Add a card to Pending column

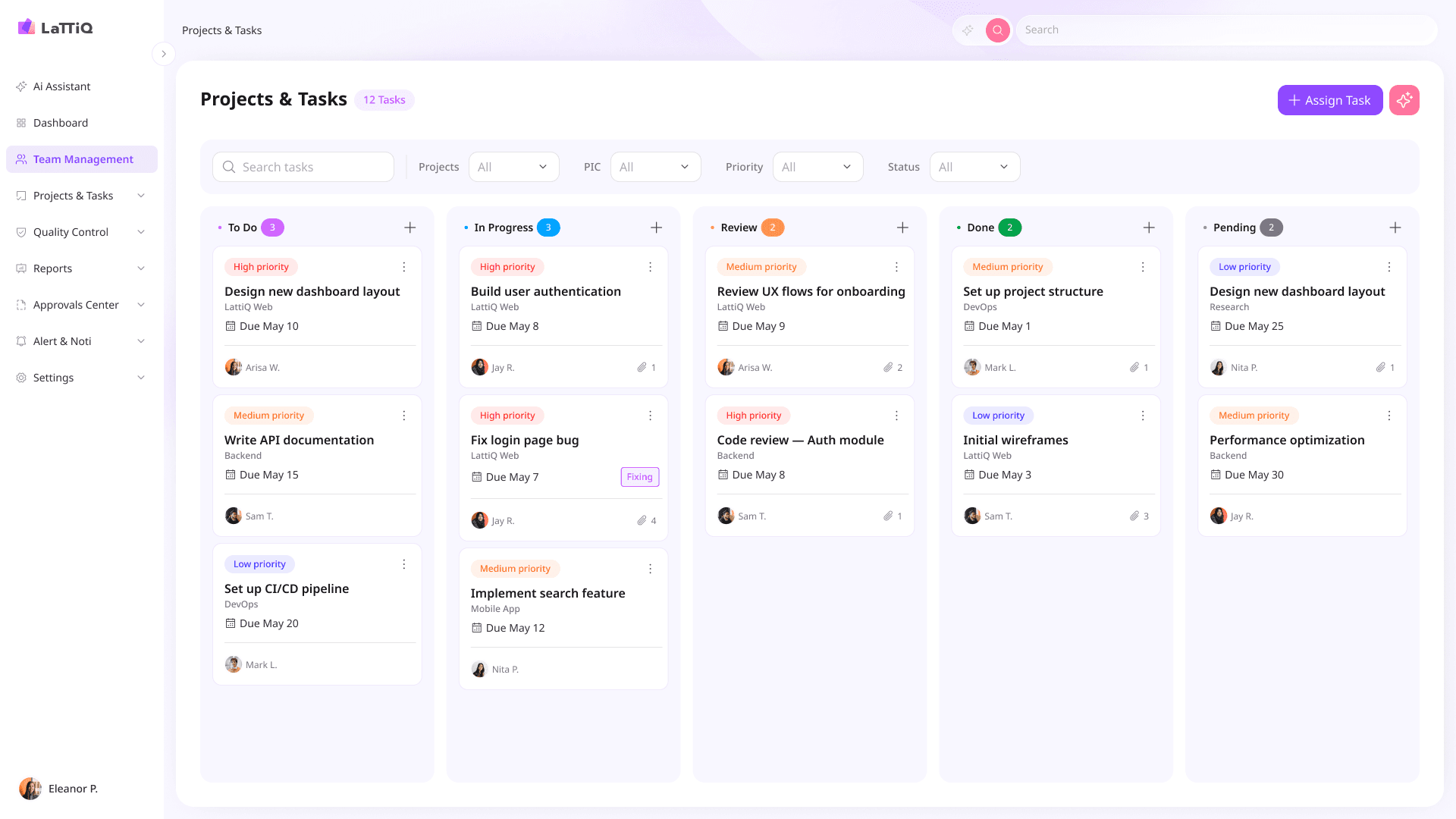1395,227
